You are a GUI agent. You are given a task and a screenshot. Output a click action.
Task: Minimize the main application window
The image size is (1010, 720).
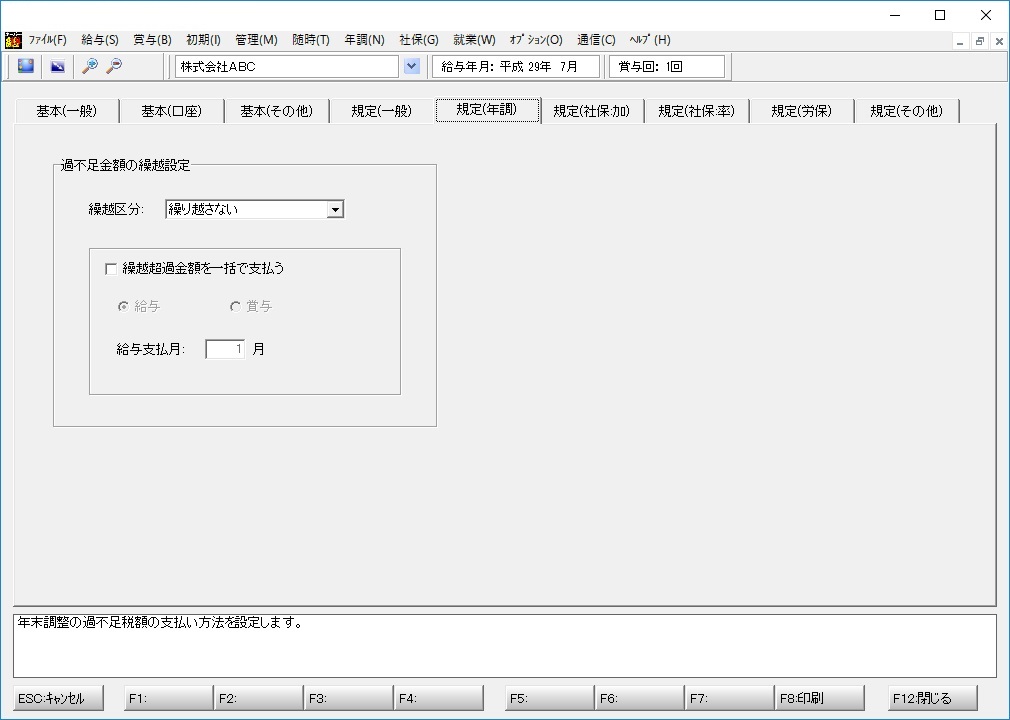click(x=895, y=15)
